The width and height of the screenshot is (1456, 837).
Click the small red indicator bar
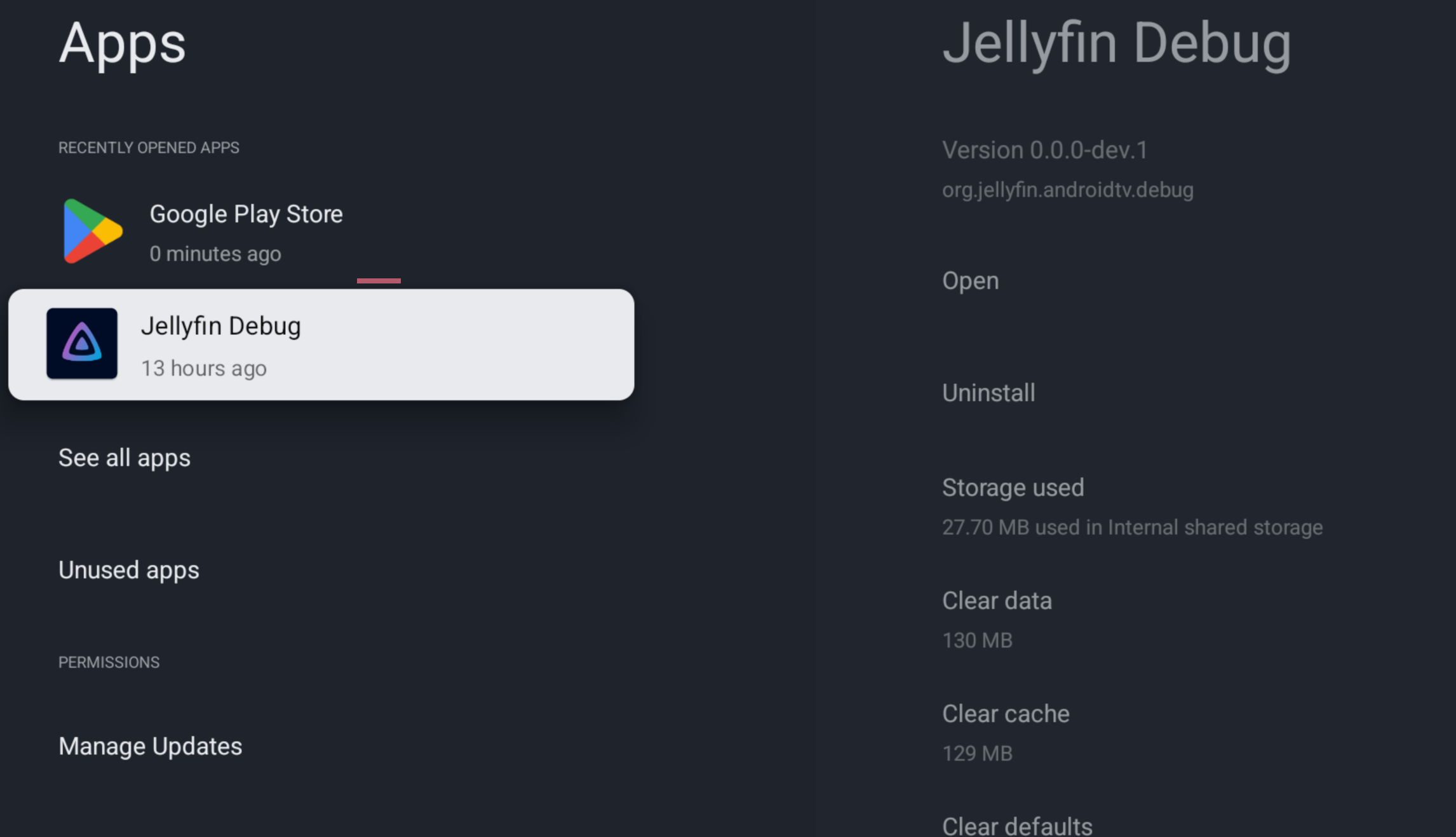pyautogui.click(x=379, y=280)
